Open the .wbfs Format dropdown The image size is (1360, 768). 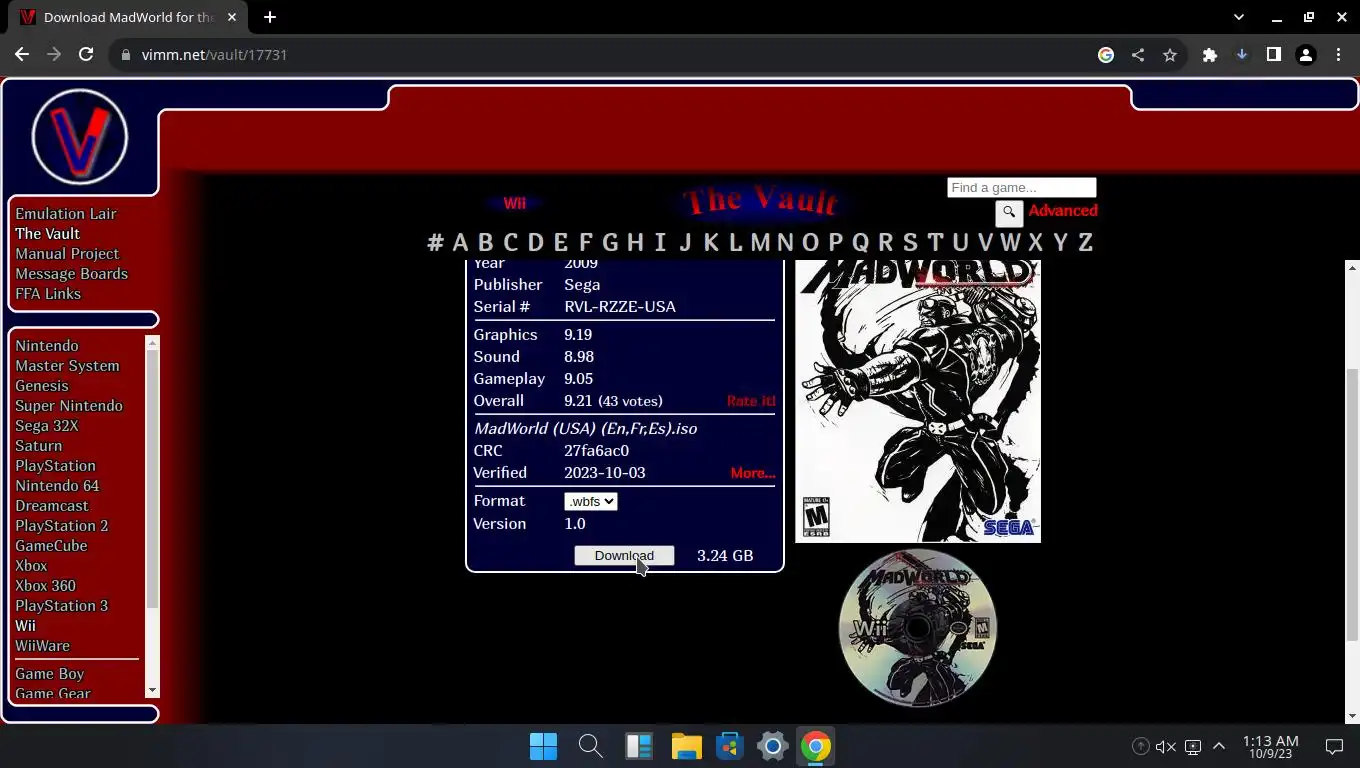[x=590, y=501]
